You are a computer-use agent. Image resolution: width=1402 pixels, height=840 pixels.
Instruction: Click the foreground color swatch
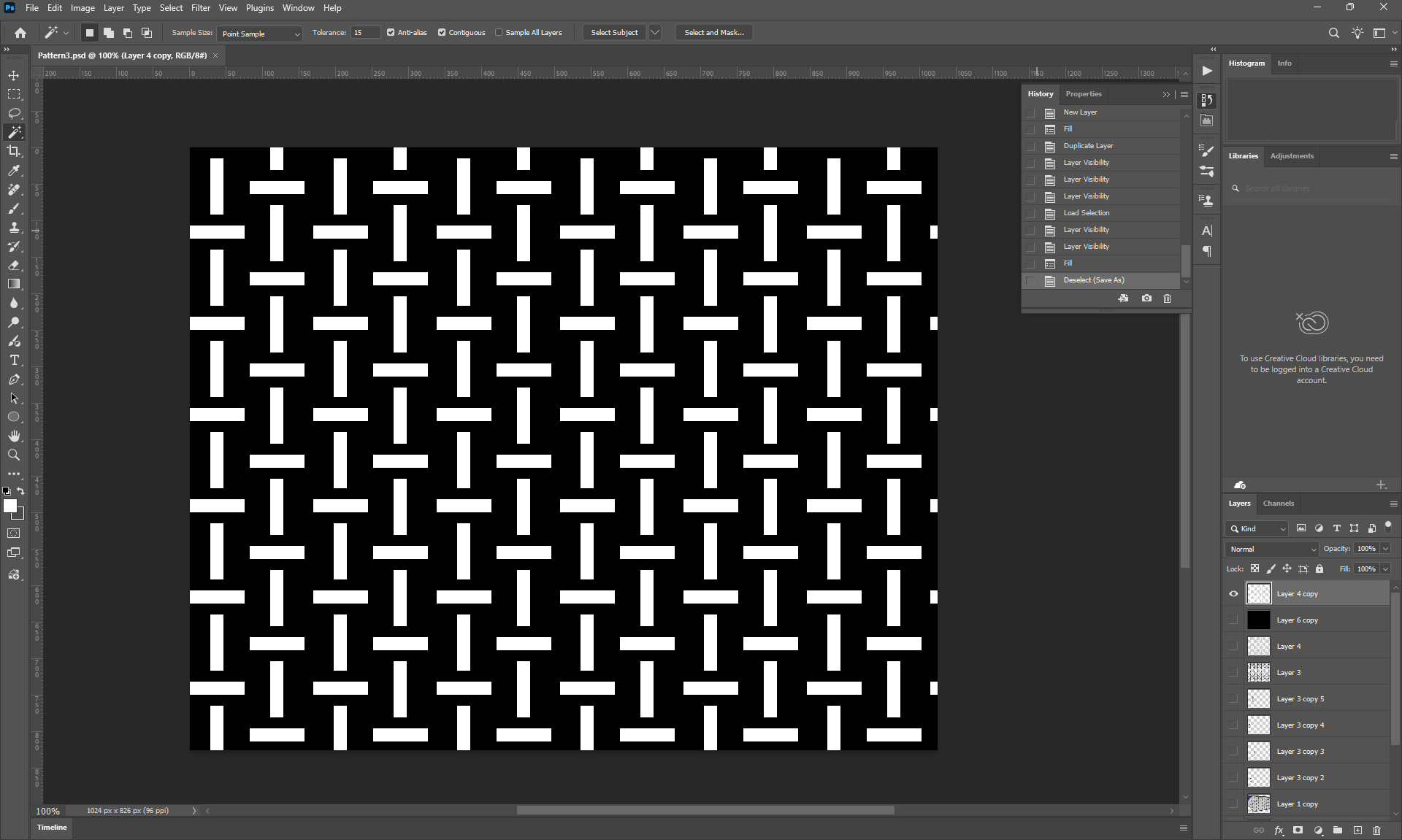[x=9, y=506]
